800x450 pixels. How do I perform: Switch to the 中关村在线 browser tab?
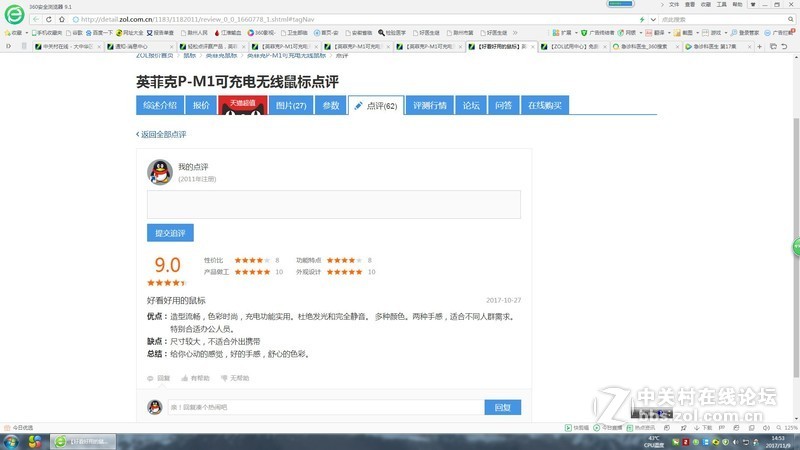(x=68, y=46)
